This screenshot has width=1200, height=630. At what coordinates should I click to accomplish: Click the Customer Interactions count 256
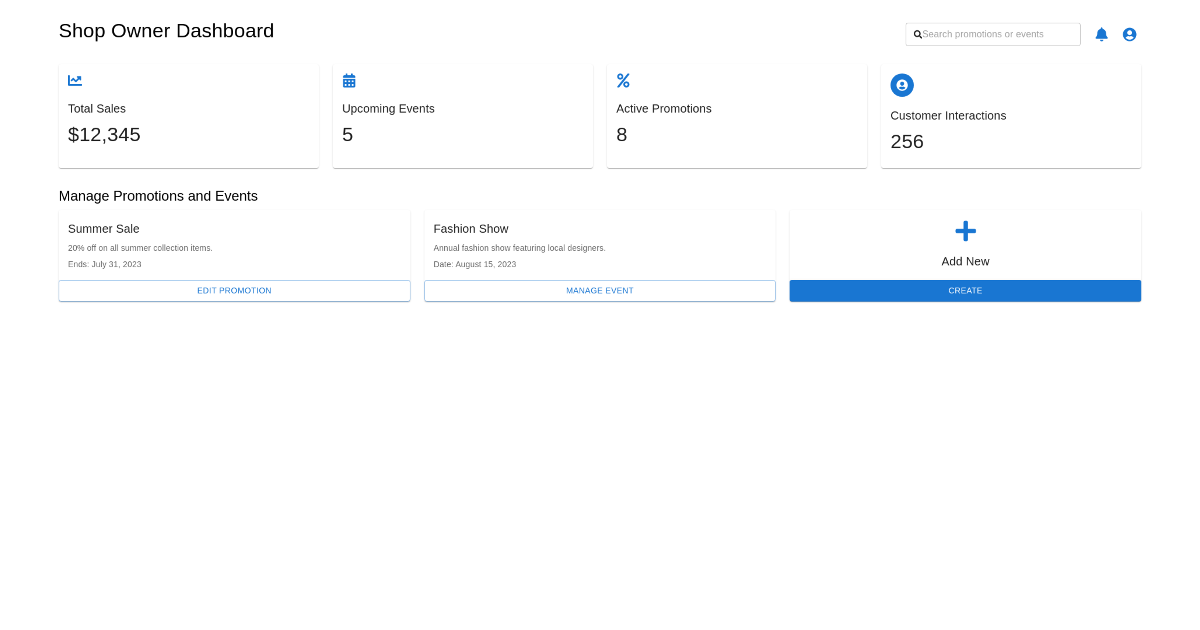point(907,141)
